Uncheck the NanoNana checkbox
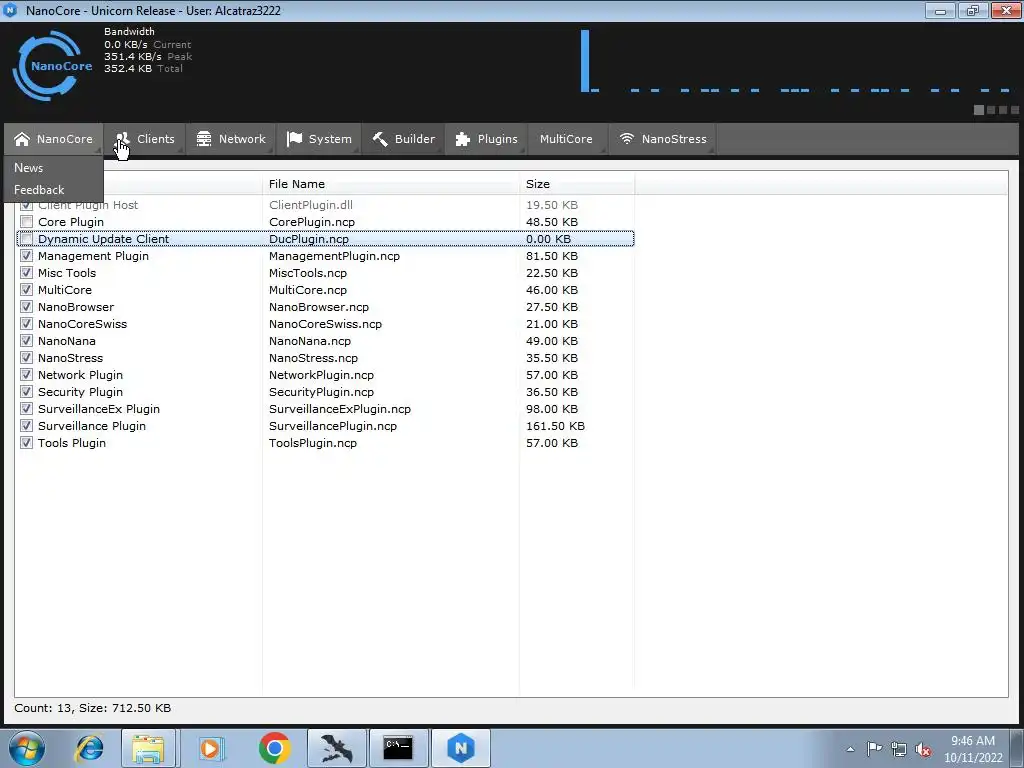1024x768 pixels. coord(26,341)
